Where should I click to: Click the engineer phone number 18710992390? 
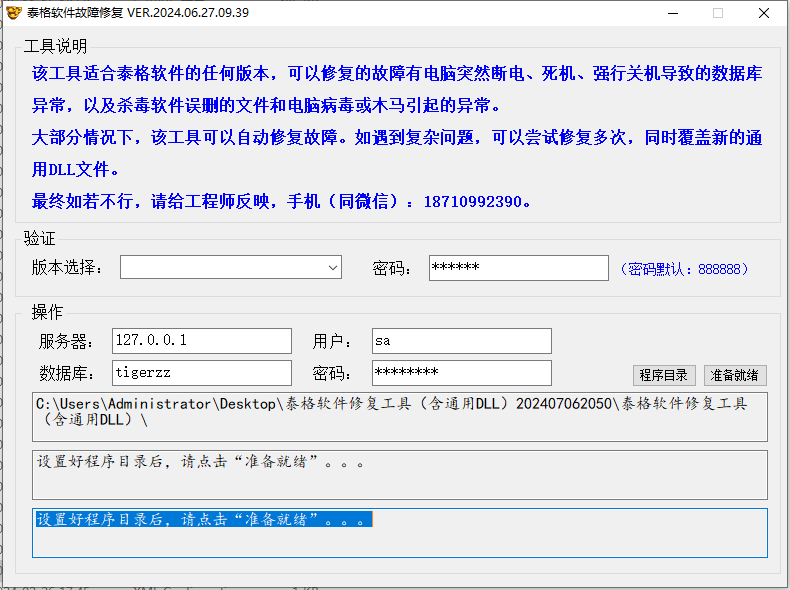(473, 202)
